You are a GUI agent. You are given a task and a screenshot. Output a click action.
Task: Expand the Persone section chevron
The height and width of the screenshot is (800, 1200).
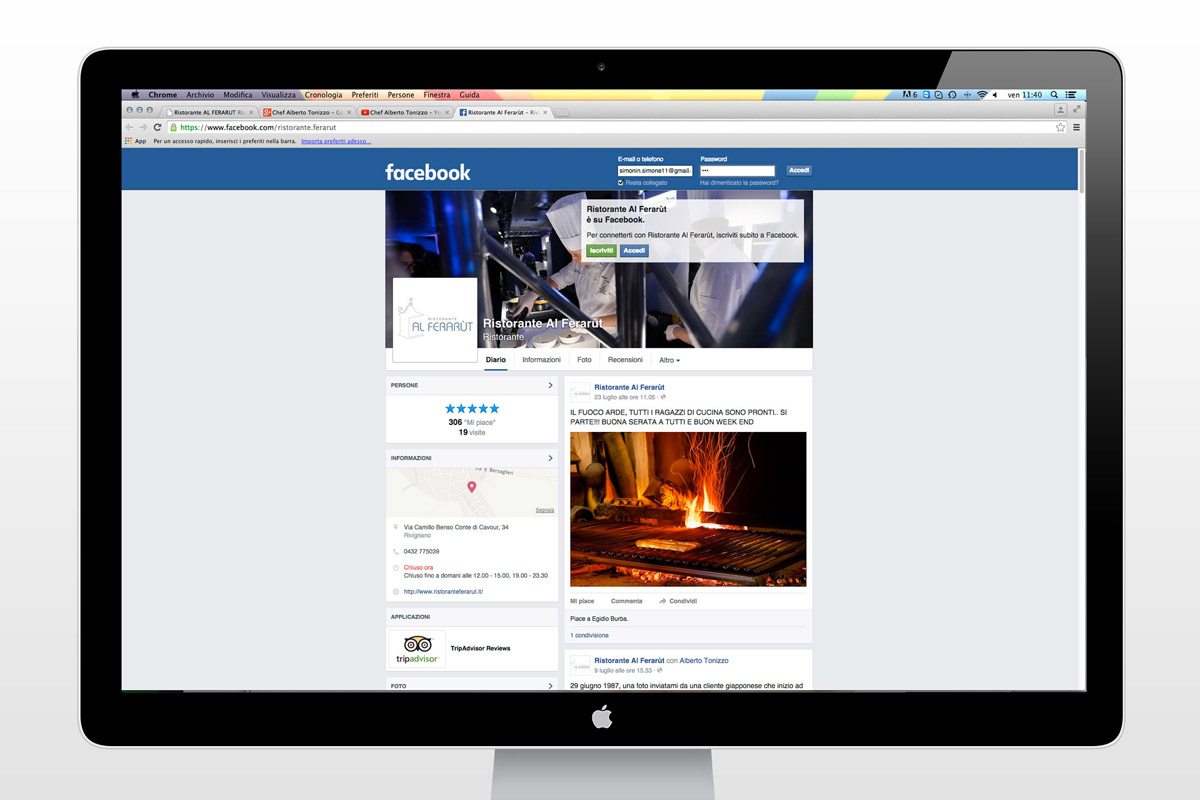pyautogui.click(x=550, y=385)
